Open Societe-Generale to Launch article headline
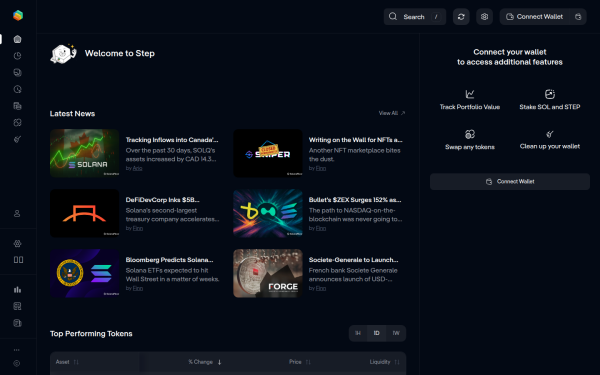Viewport: 600px width, 375px height. click(x=354, y=260)
